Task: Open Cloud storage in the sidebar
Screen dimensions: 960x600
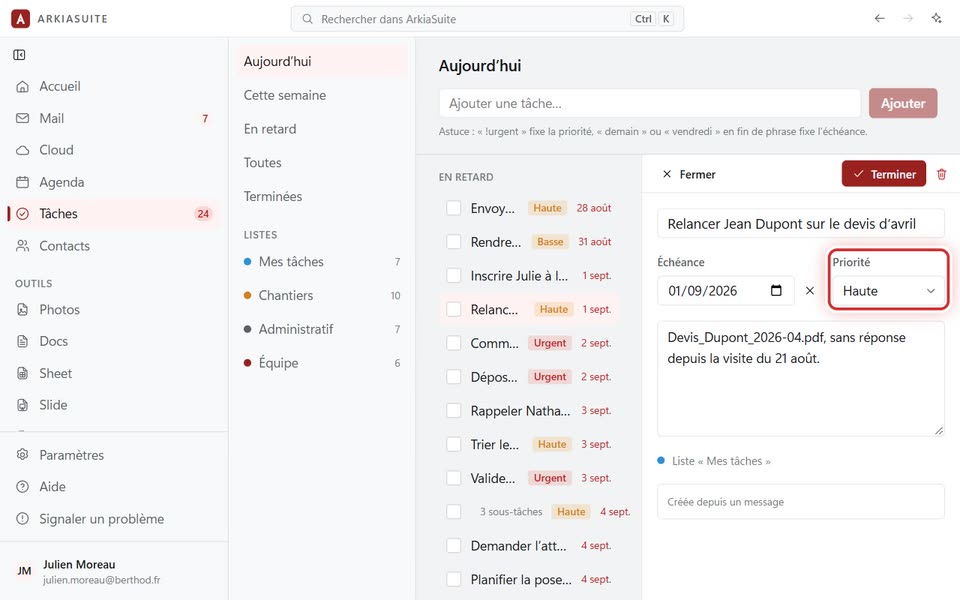Action: [x=114, y=150]
